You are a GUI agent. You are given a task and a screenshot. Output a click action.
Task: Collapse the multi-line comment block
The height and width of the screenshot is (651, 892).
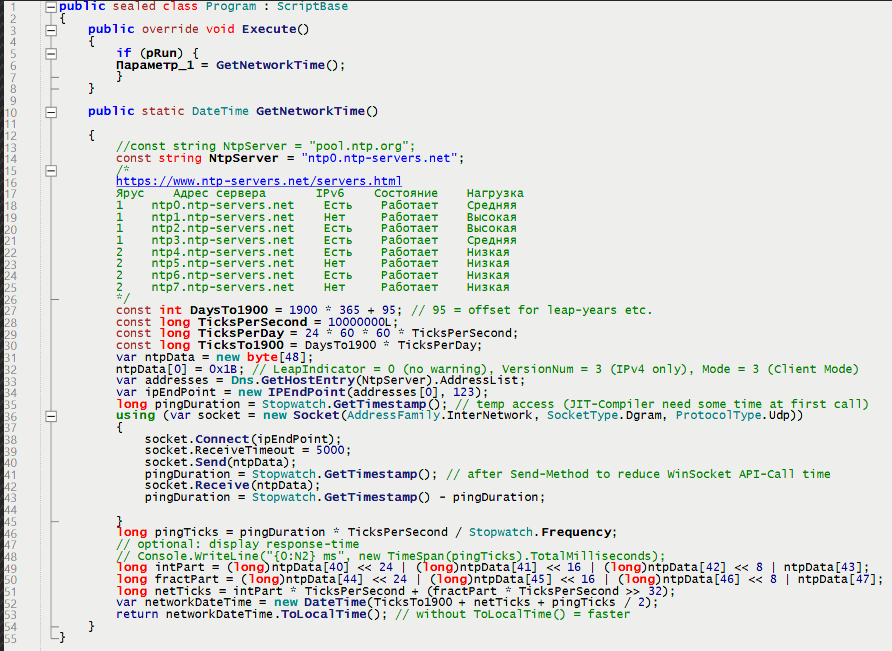coord(50,169)
